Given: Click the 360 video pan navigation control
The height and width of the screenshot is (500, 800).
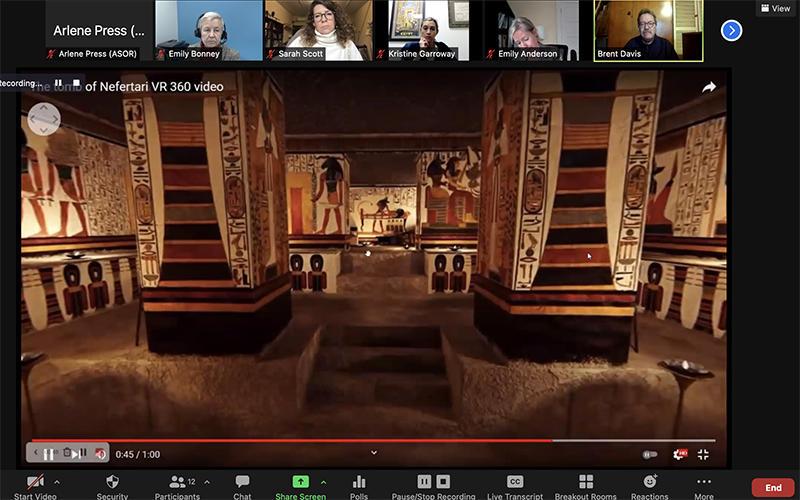Looking at the screenshot, I should click(43, 119).
